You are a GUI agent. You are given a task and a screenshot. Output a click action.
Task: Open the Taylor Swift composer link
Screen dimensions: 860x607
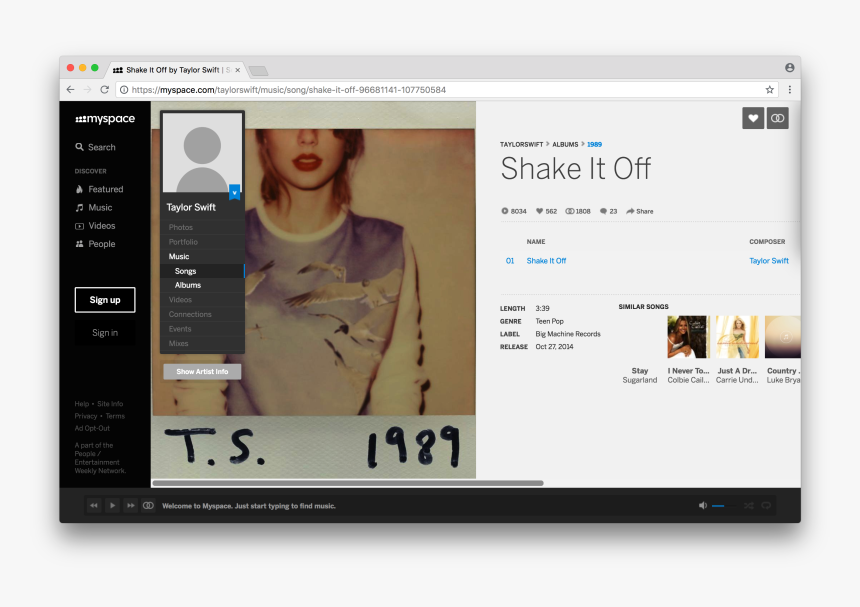[x=769, y=261]
